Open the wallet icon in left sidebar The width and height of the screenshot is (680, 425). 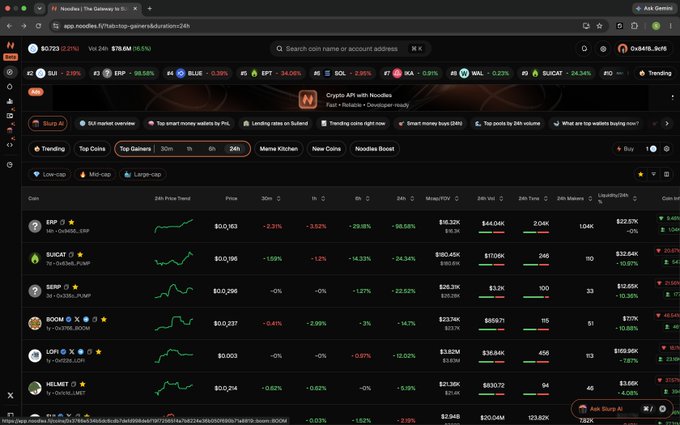point(10,116)
